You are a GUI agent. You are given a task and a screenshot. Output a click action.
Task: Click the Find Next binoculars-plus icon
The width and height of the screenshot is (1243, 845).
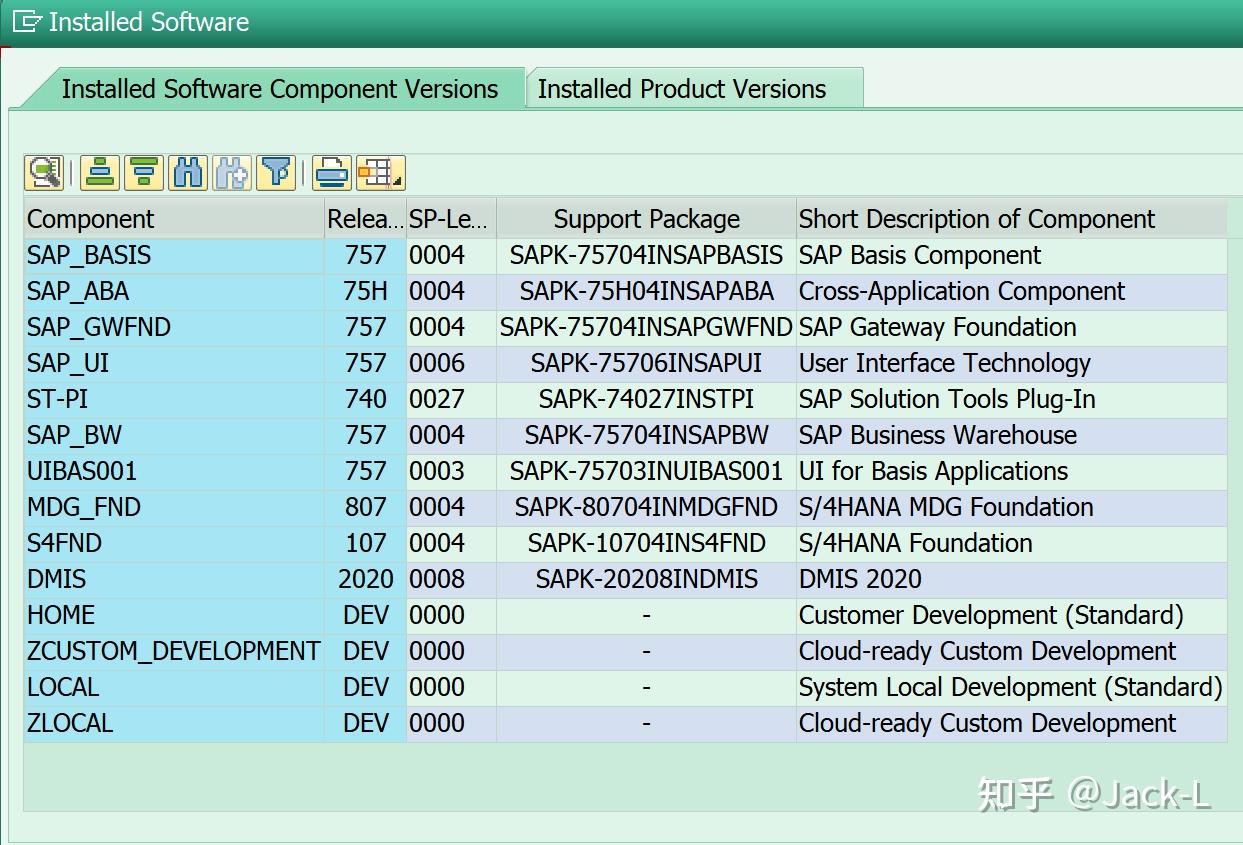coord(232,173)
